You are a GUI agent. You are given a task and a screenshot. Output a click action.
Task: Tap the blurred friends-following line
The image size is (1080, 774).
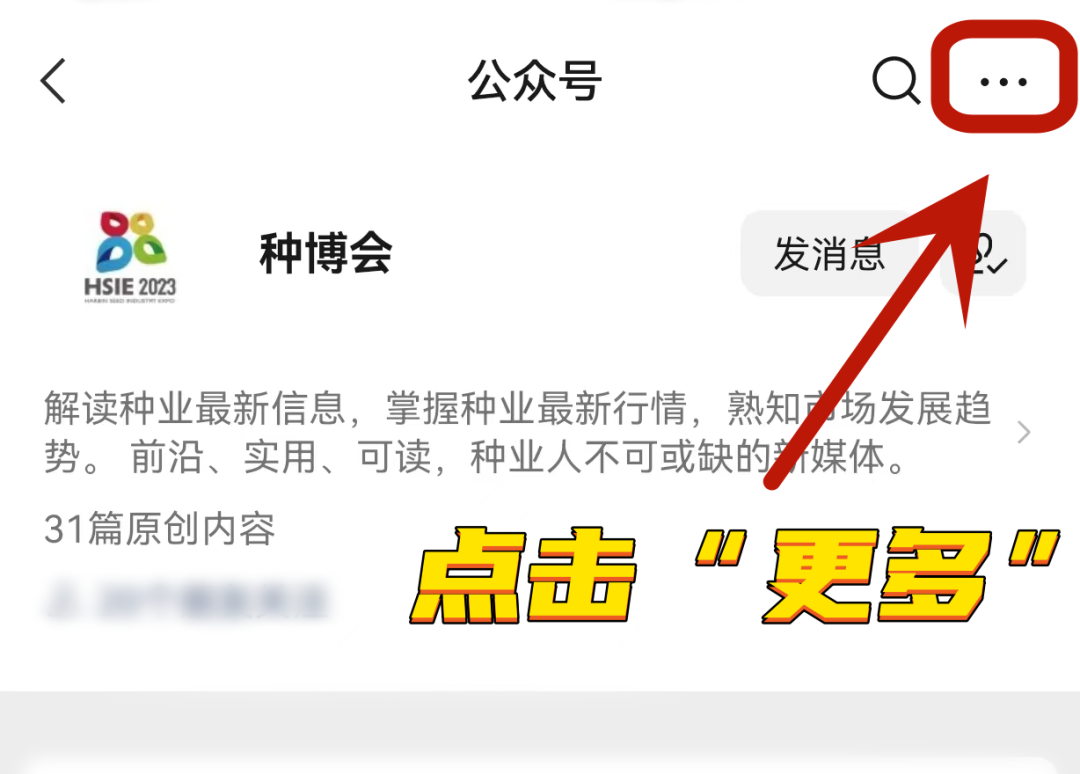[187, 601]
